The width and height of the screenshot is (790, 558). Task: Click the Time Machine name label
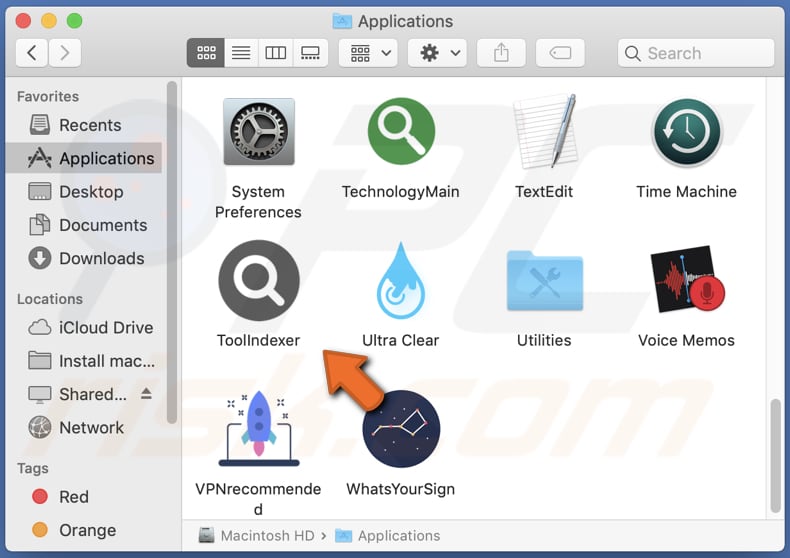click(686, 191)
